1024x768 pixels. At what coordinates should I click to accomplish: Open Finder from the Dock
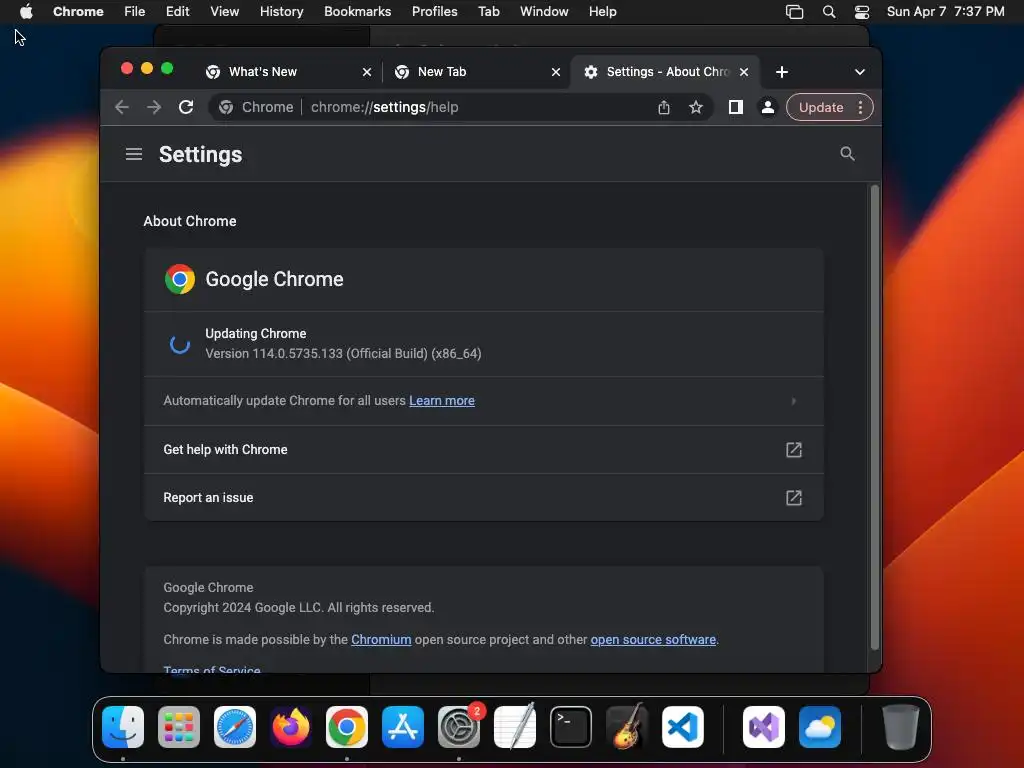(123, 727)
